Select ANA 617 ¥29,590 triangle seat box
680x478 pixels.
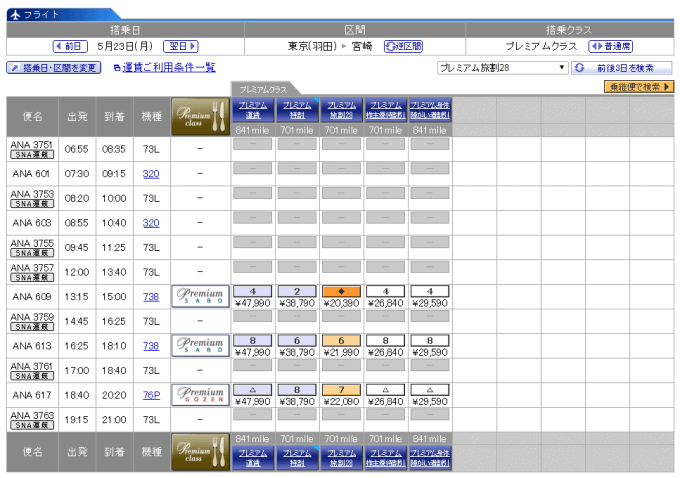[x=430, y=390]
